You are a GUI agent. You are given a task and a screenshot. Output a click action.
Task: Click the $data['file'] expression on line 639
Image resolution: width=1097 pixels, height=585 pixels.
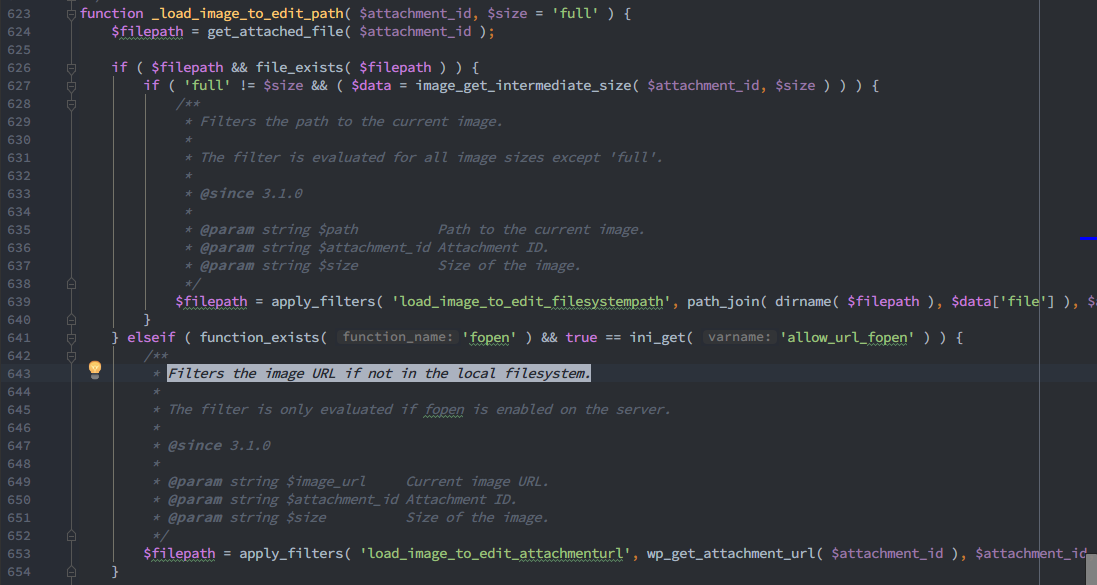click(1003, 302)
